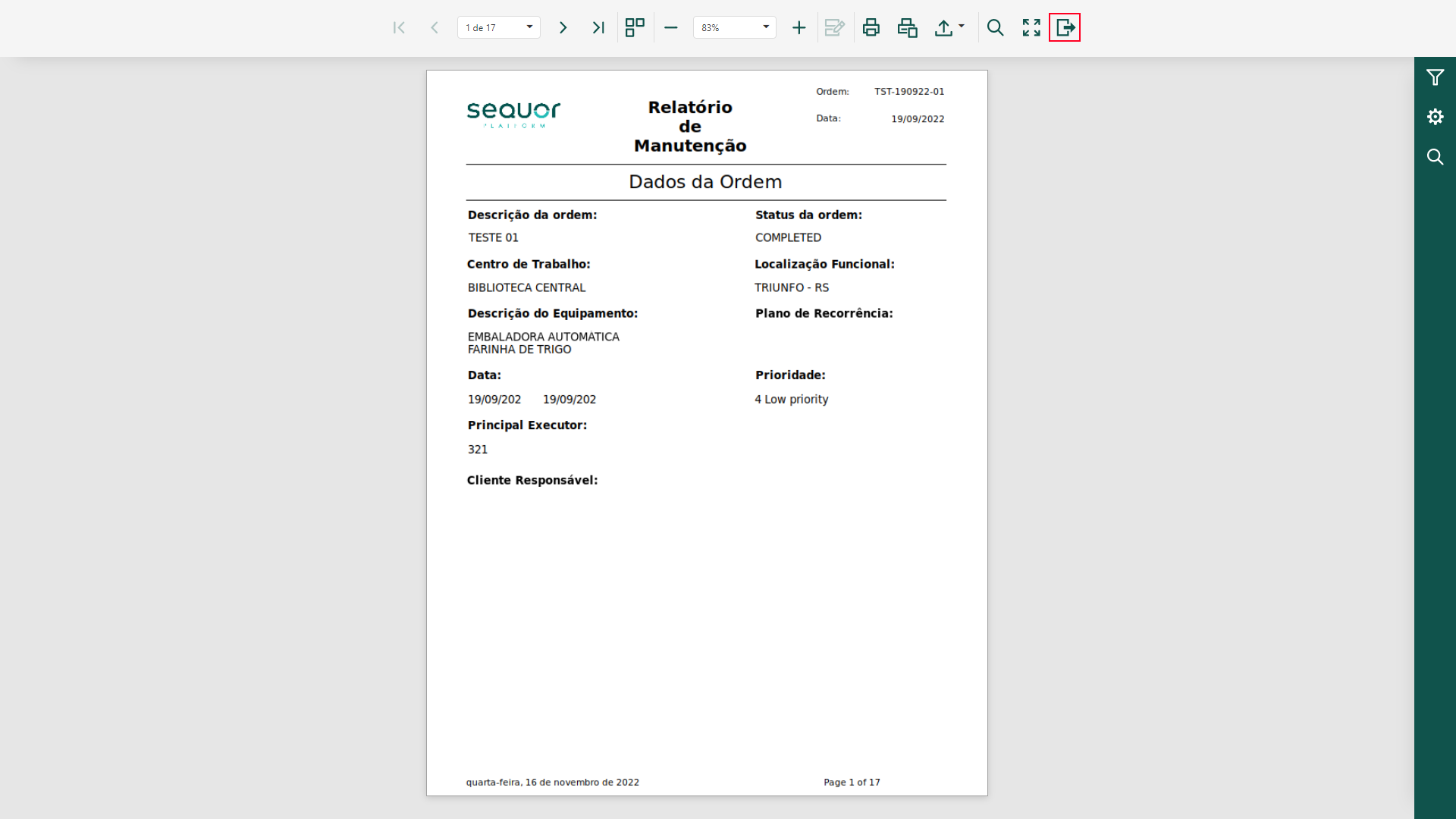Open the sidebar search panel

coord(1435,157)
